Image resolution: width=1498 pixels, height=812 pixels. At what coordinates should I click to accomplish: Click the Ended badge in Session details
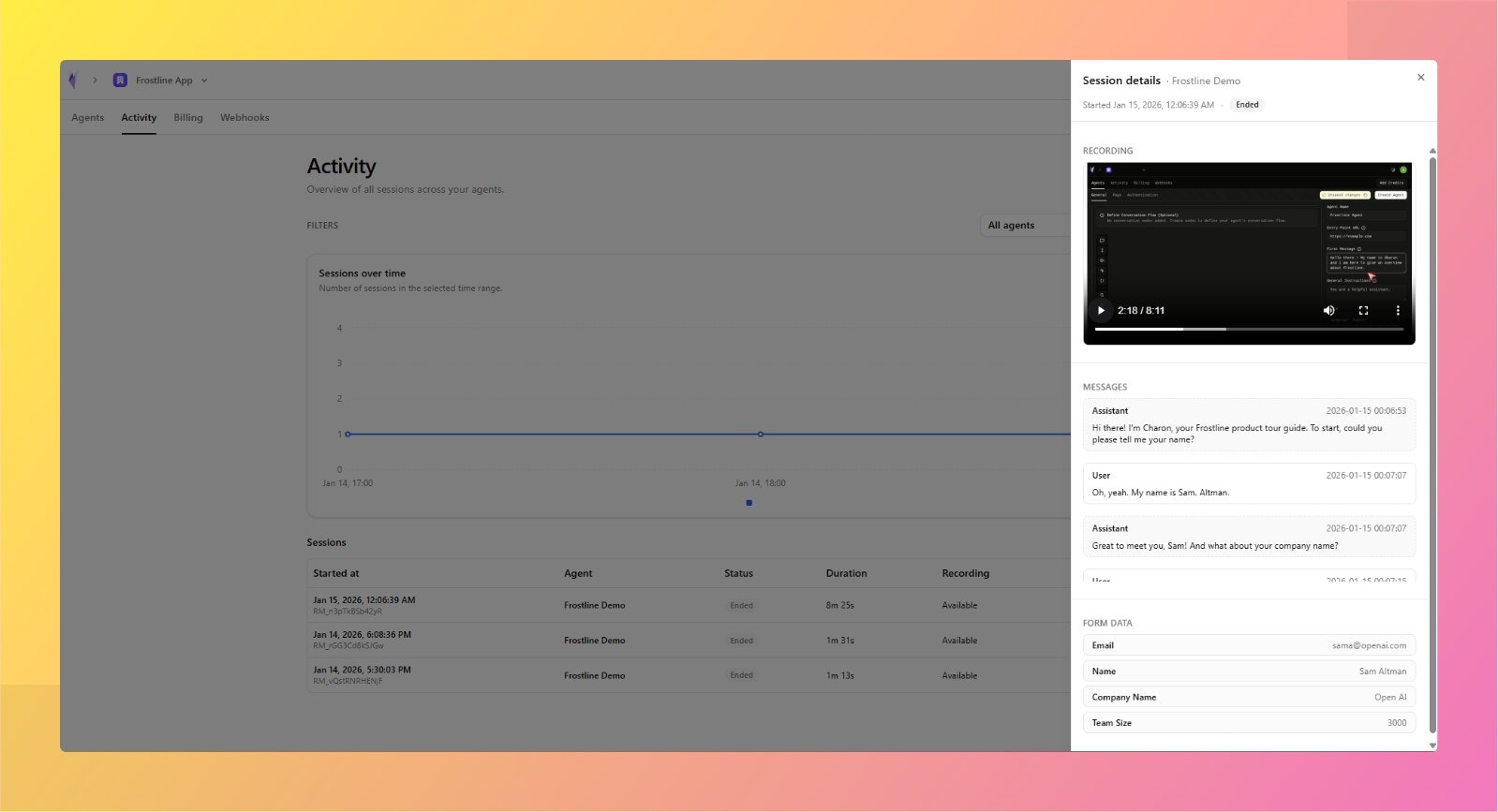click(x=1247, y=105)
